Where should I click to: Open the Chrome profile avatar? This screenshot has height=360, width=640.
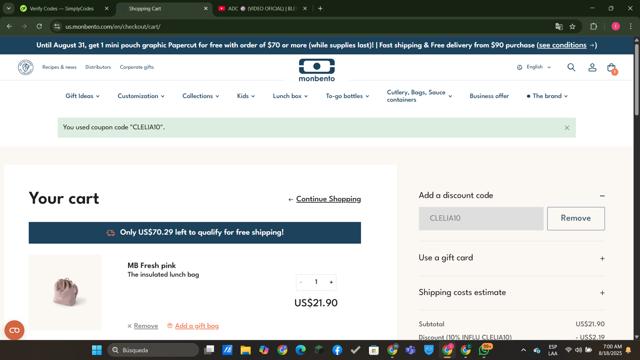(616, 27)
